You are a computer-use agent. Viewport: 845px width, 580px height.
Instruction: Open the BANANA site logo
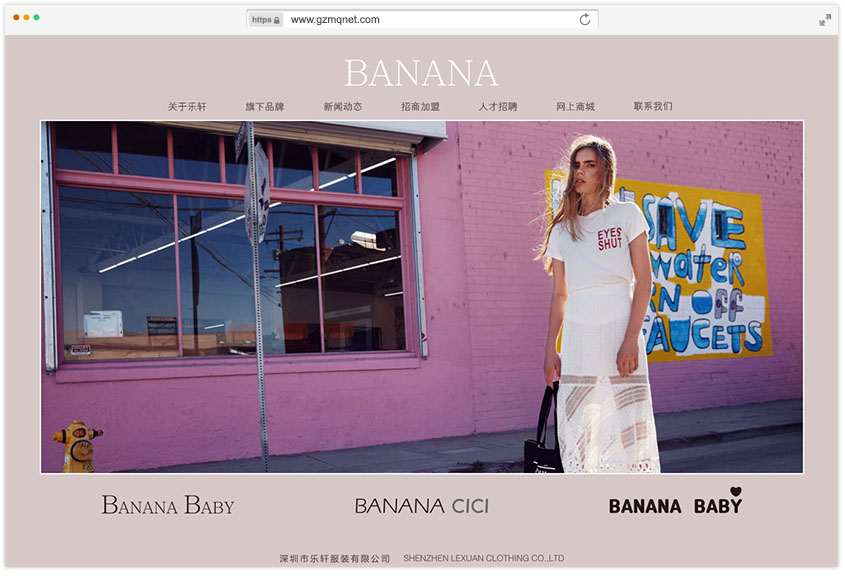click(421, 73)
